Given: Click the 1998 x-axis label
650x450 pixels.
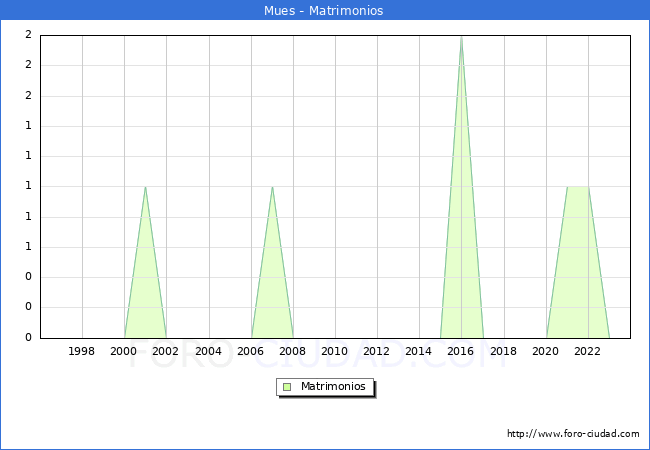Looking at the screenshot, I should (x=82, y=351).
